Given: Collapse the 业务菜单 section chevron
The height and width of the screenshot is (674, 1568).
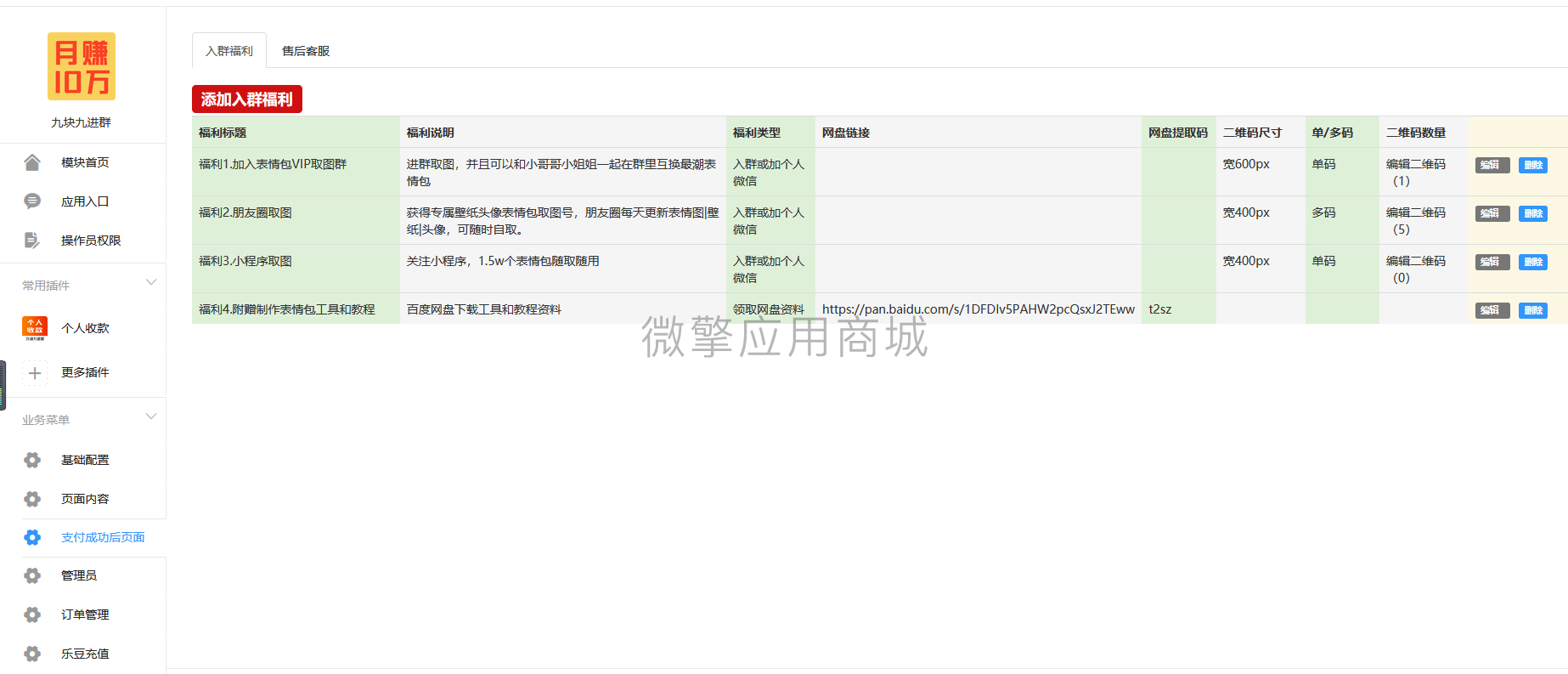Looking at the screenshot, I should point(151,416).
